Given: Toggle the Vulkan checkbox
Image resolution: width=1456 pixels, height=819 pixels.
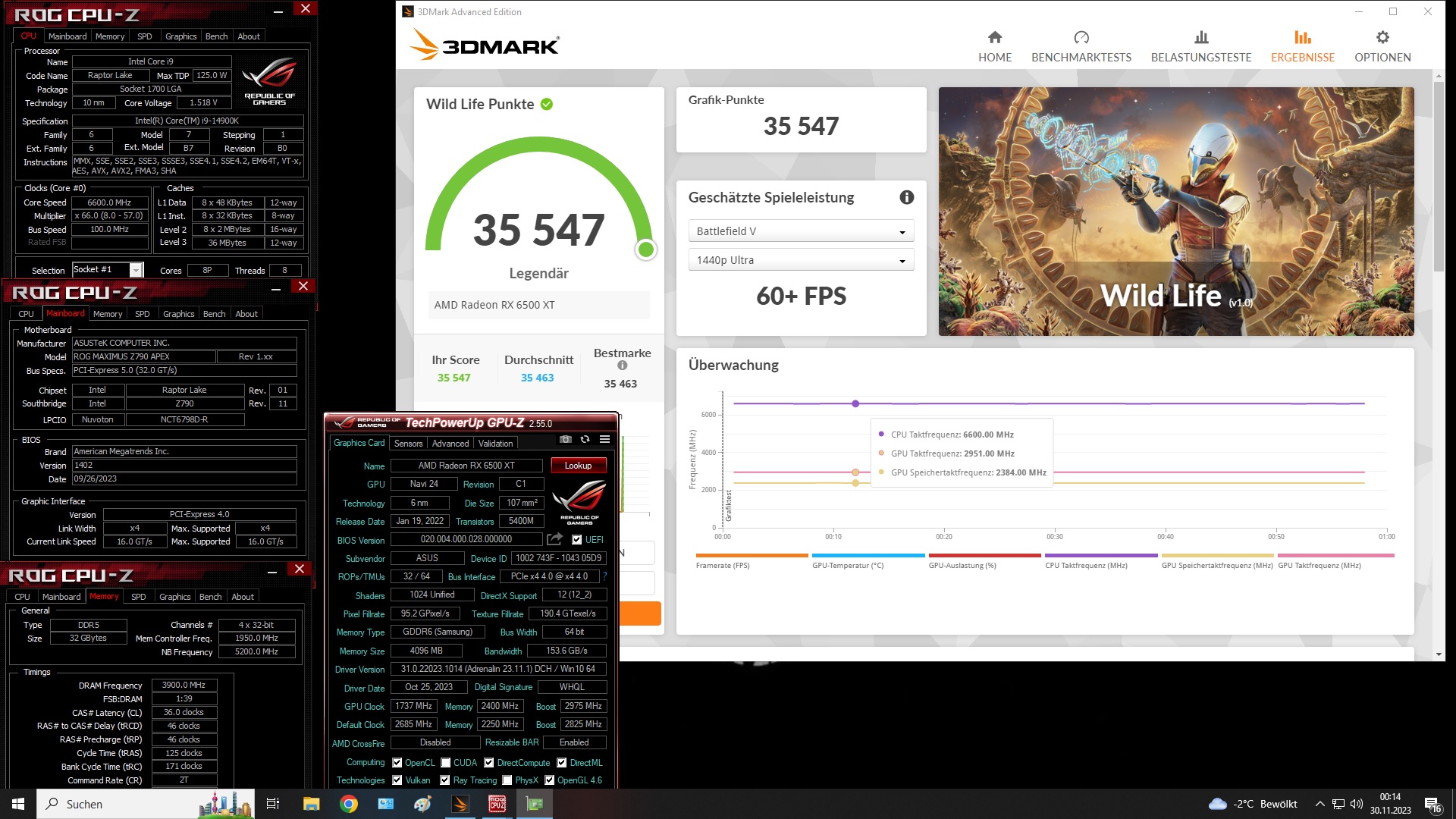Looking at the screenshot, I should pos(397,780).
